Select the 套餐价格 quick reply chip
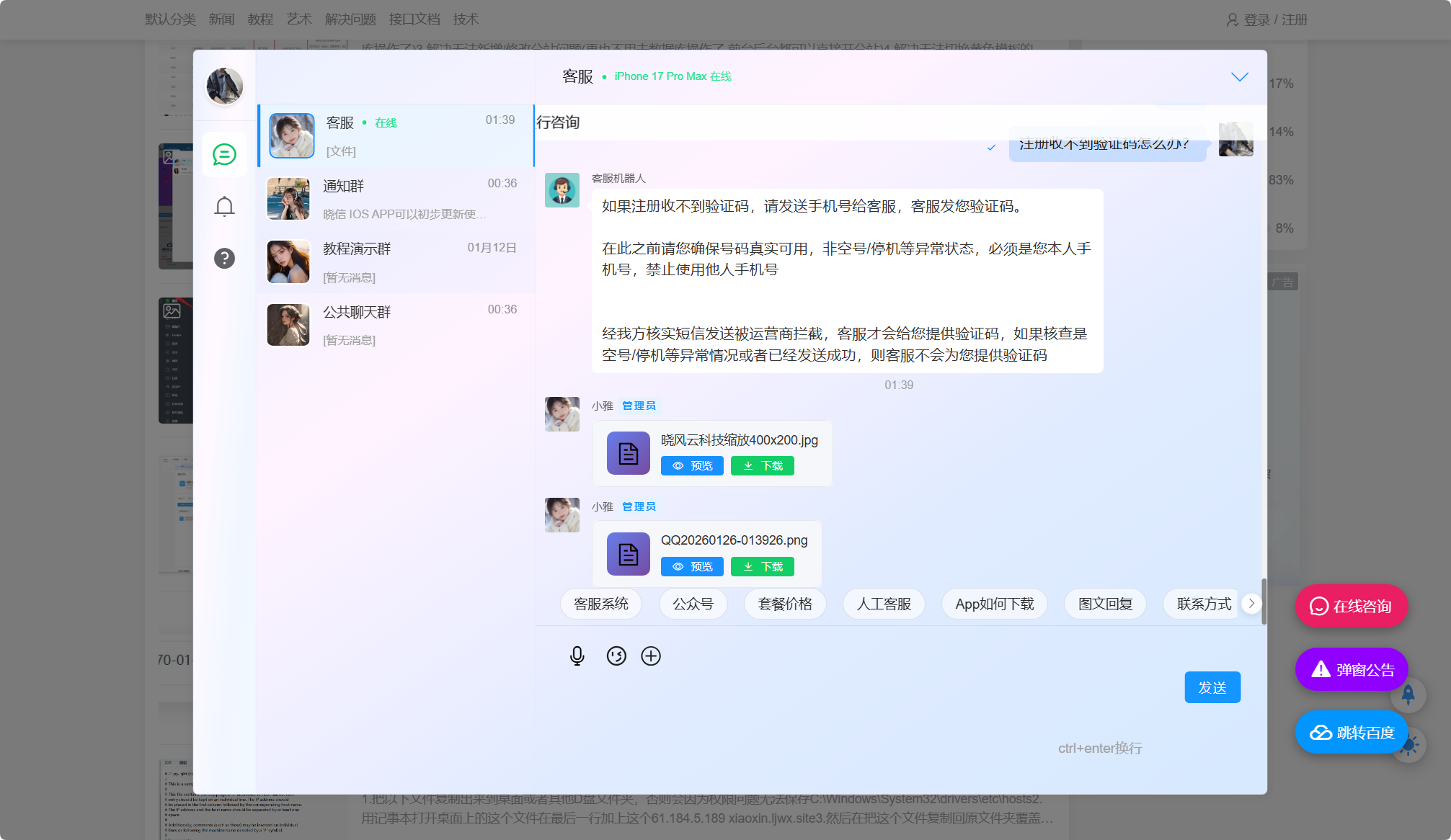1451x840 pixels. pyautogui.click(x=784, y=604)
